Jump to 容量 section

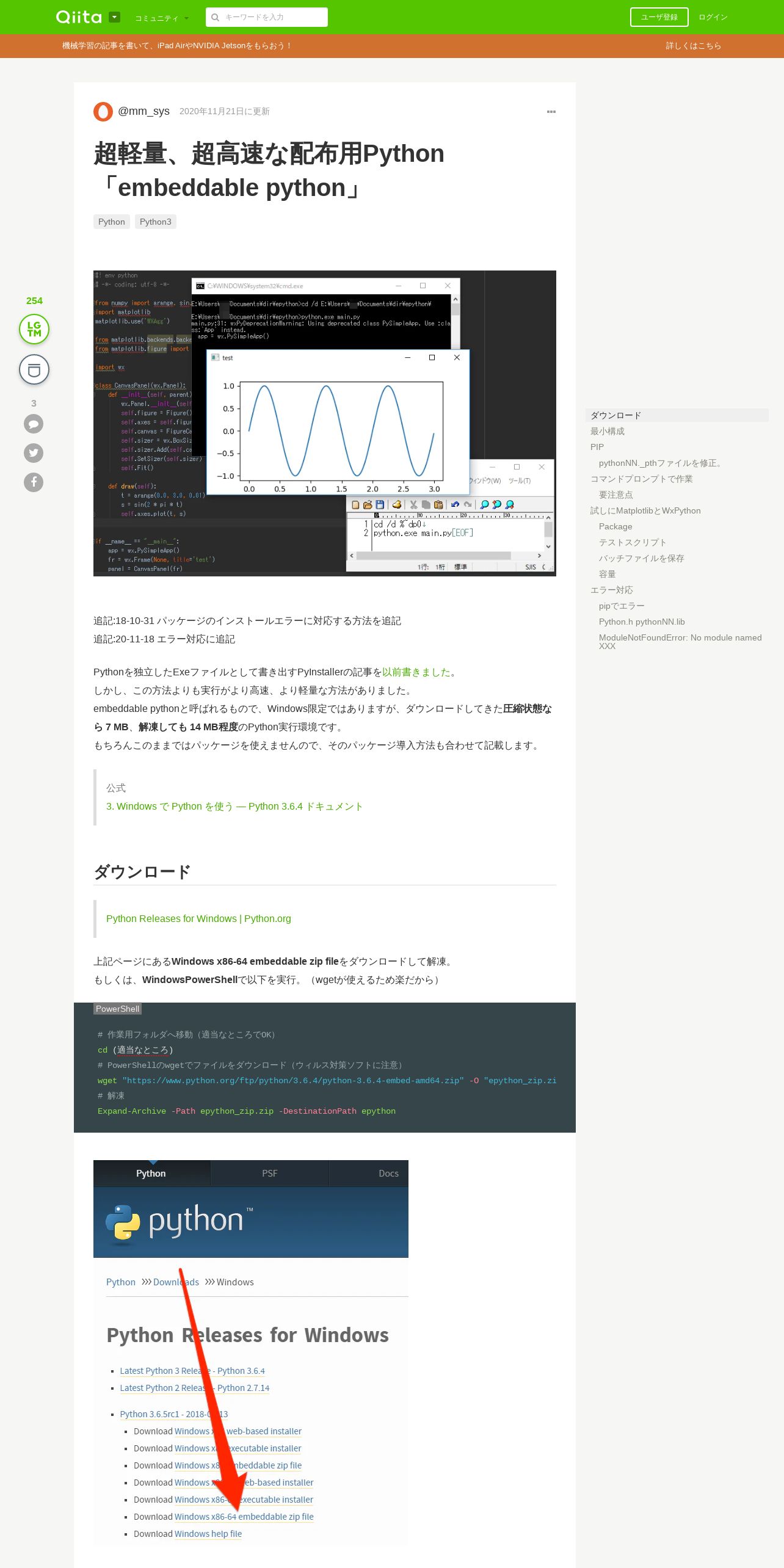click(608, 574)
